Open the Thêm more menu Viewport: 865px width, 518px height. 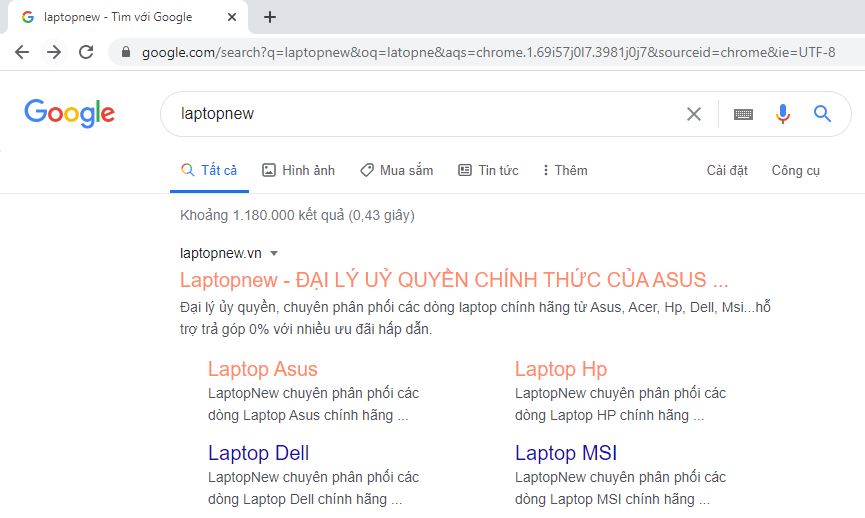coord(565,170)
